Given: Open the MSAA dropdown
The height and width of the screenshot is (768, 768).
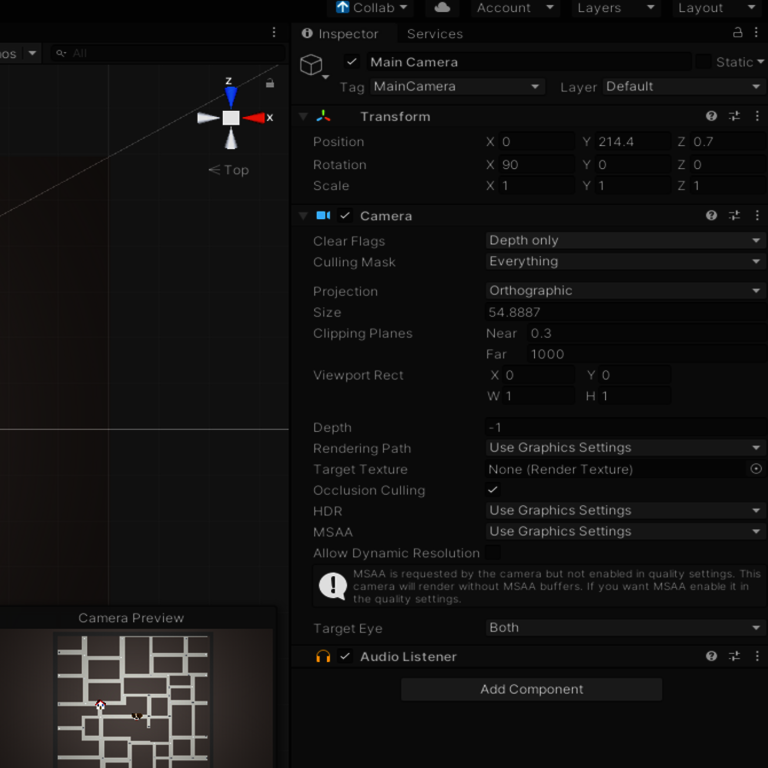Looking at the screenshot, I should click(624, 531).
